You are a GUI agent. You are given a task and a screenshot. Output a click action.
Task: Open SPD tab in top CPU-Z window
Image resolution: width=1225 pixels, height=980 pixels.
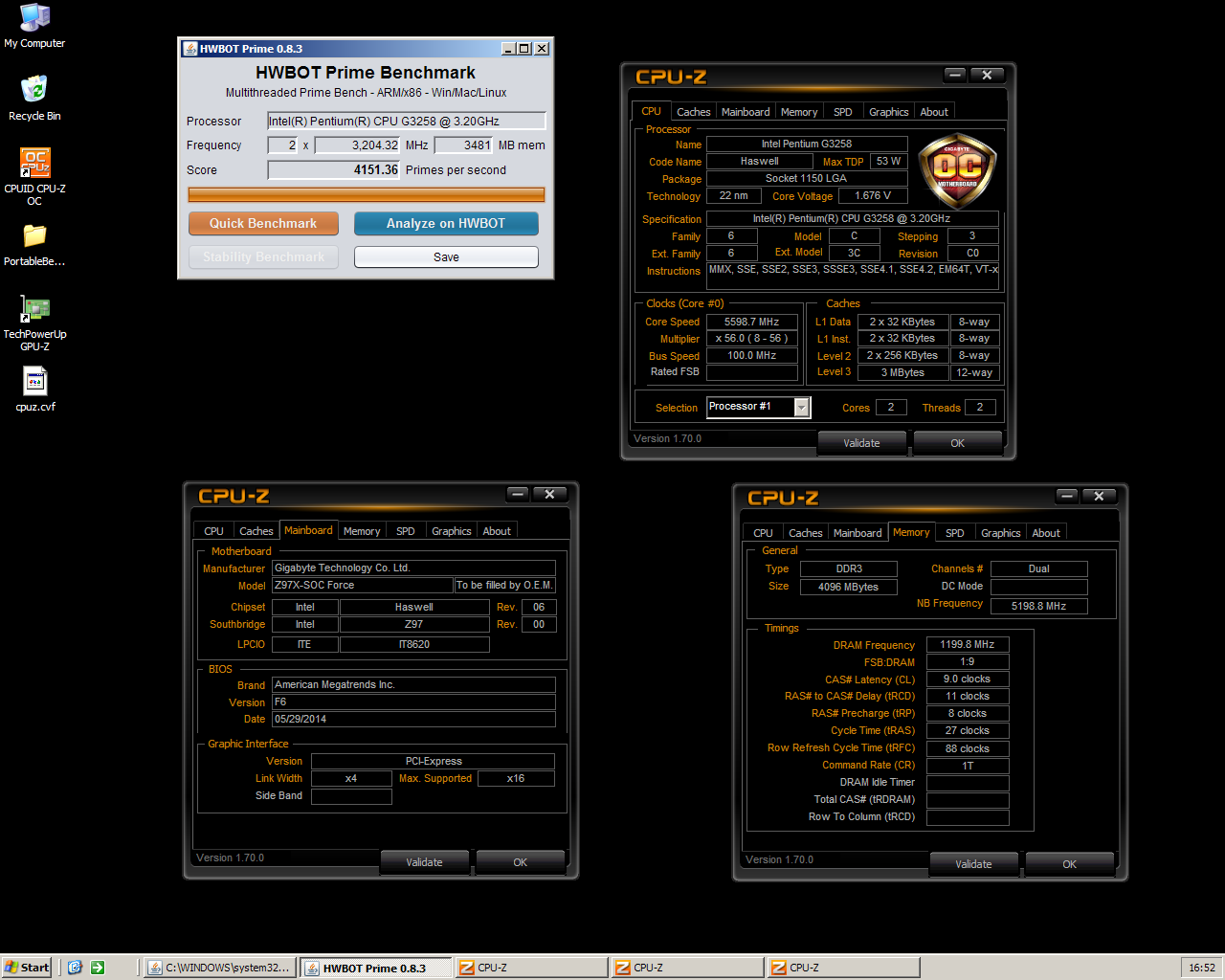(843, 112)
